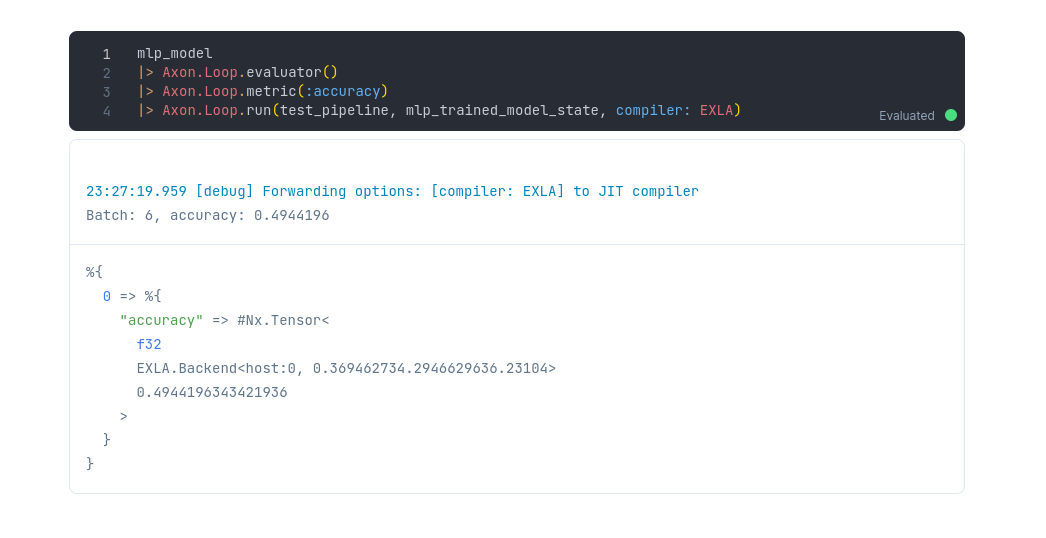The height and width of the screenshot is (538, 1046).
Task: Click the :accuracy atom in the code
Action: coord(342,91)
